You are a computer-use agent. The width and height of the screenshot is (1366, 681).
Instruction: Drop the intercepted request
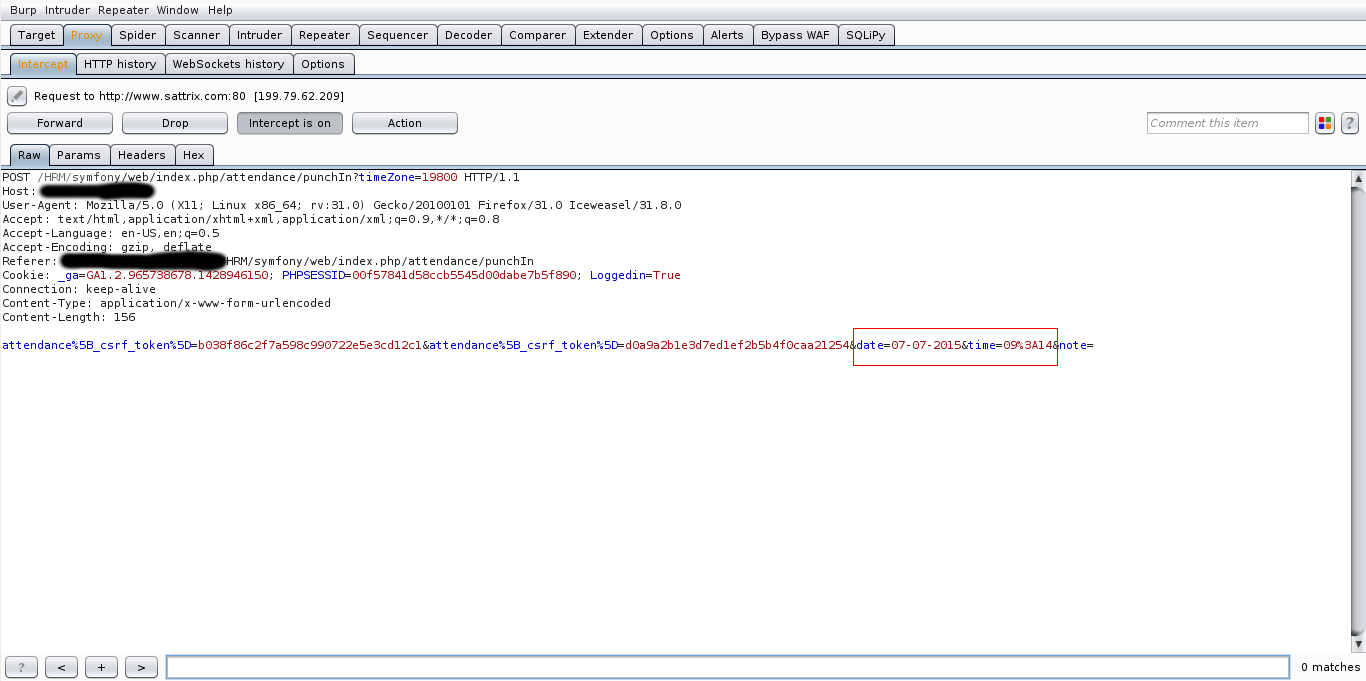pos(175,123)
